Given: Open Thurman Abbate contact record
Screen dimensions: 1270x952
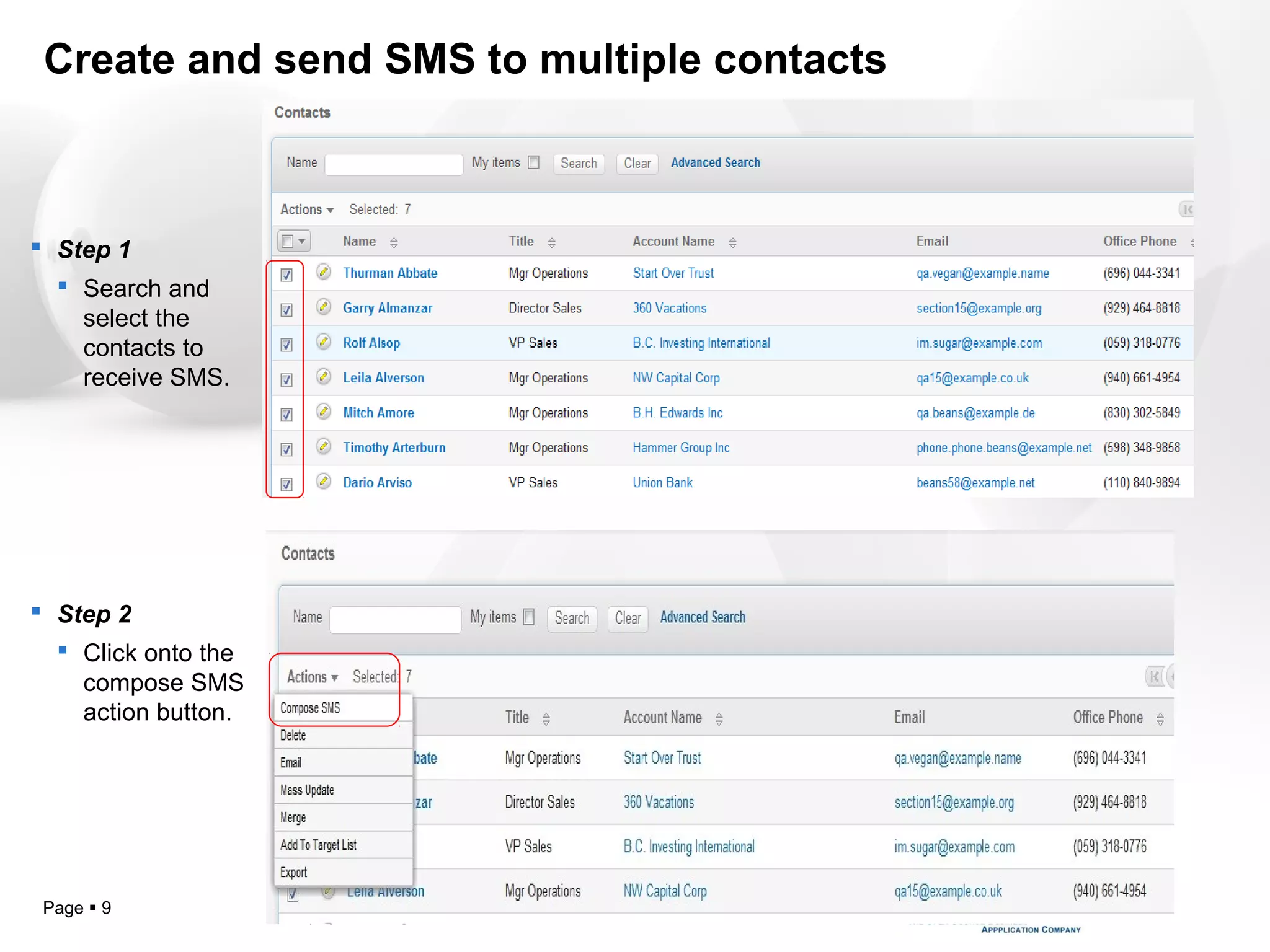Looking at the screenshot, I should point(390,273).
